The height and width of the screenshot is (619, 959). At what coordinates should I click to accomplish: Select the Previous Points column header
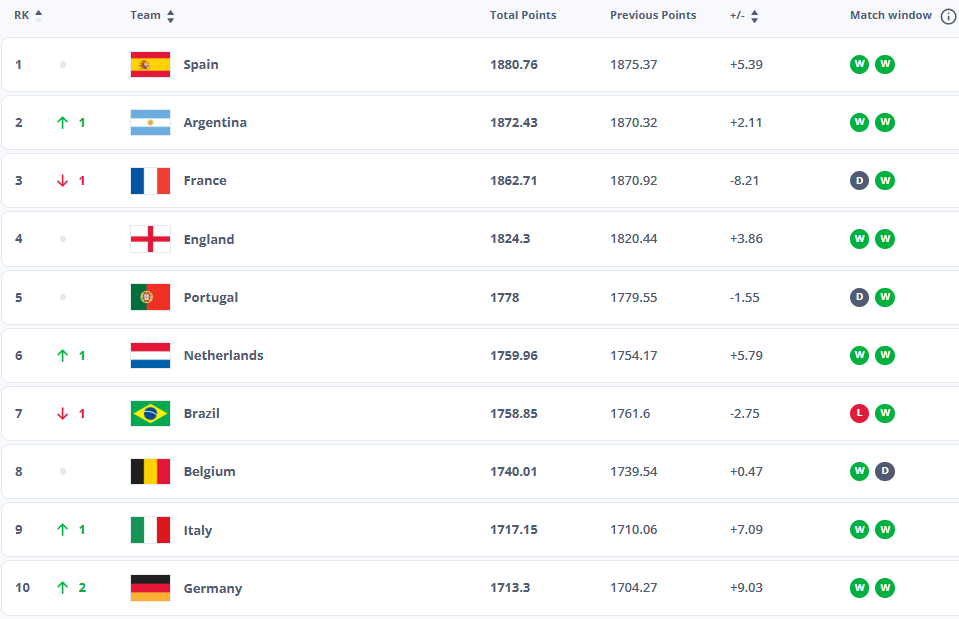click(653, 16)
